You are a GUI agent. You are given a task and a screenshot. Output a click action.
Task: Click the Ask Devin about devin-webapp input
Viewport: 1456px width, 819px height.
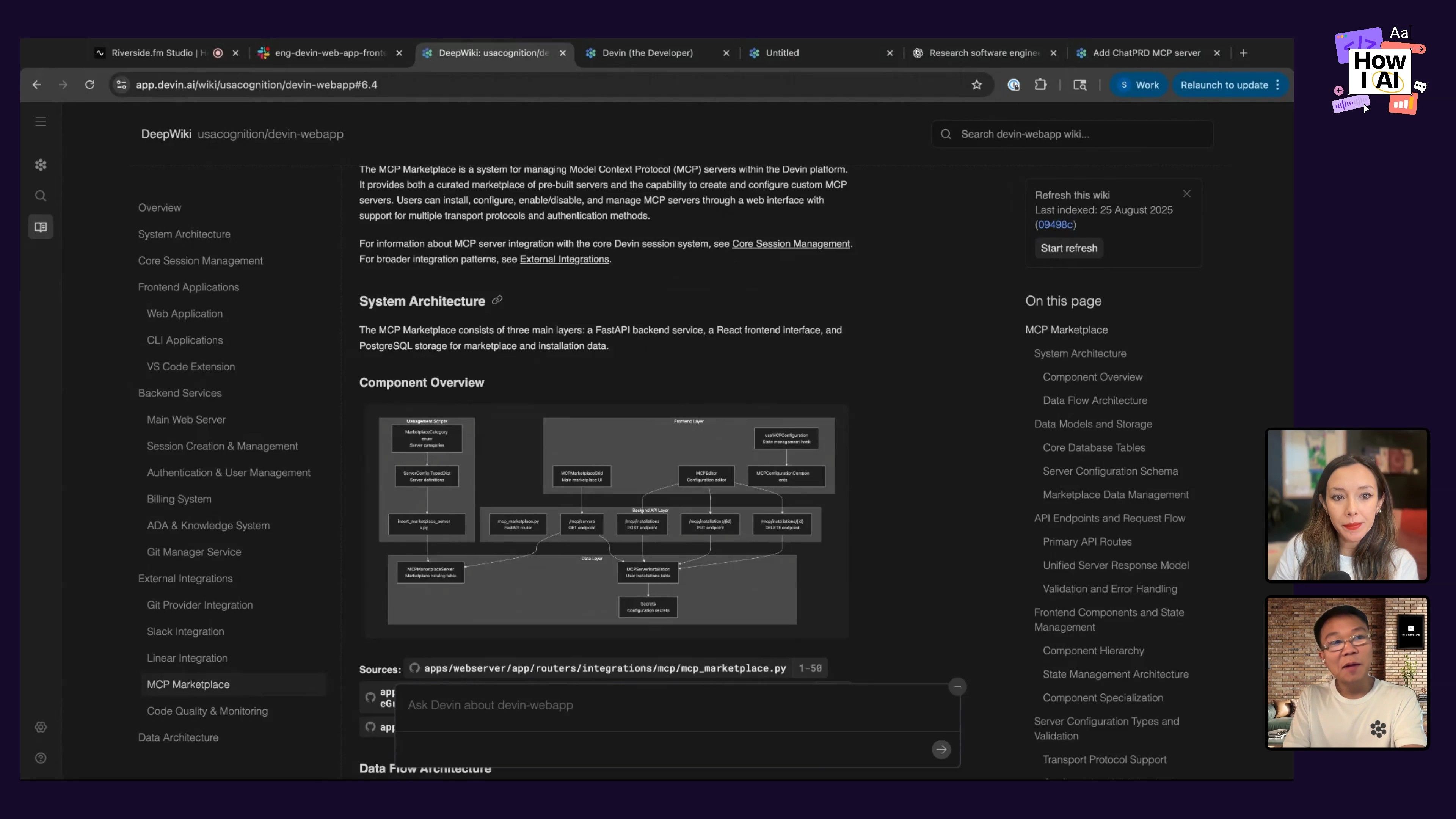(x=677, y=705)
